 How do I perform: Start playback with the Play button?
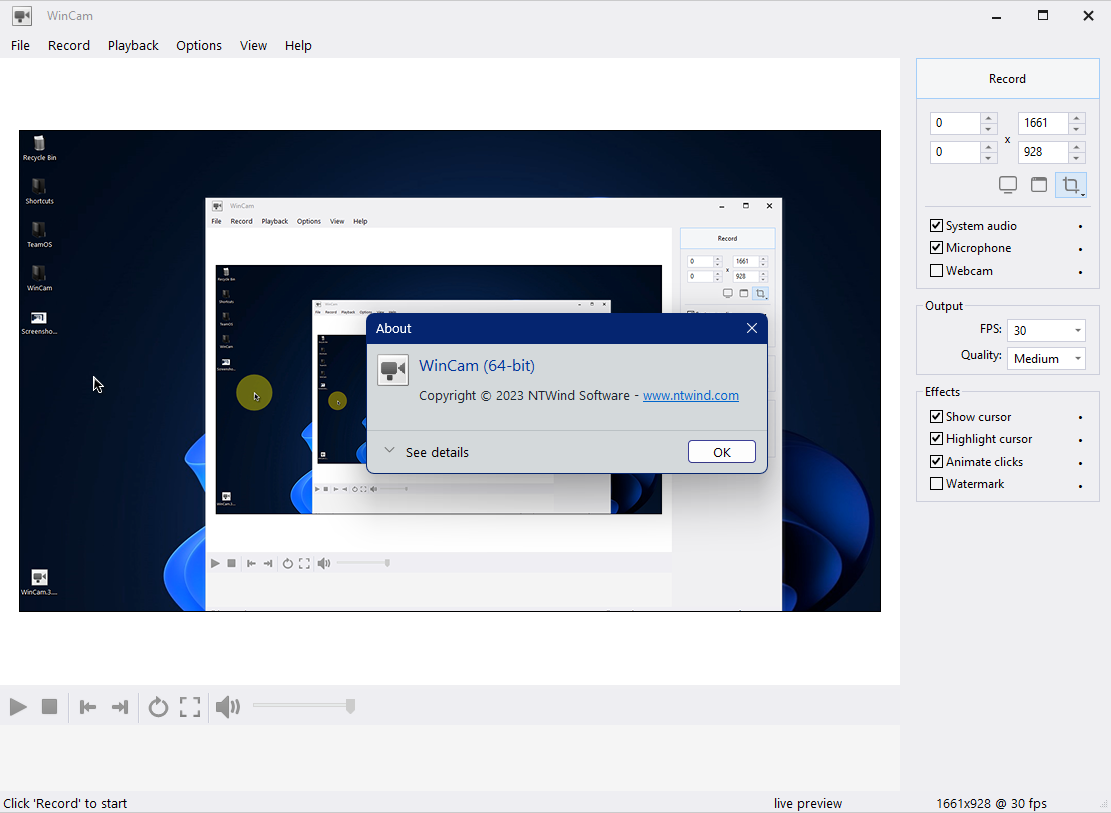click(18, 707)
